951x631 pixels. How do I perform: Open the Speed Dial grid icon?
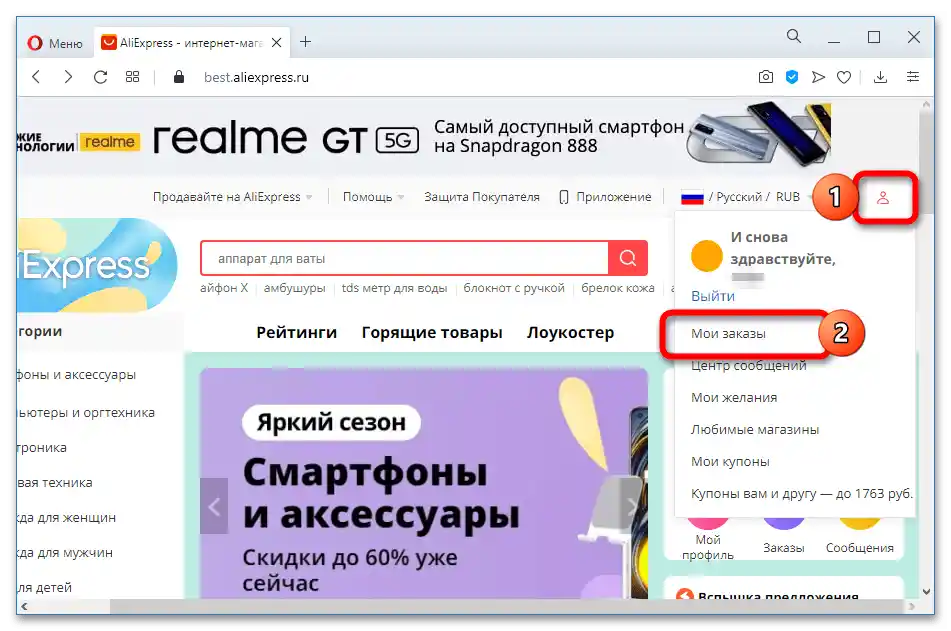point(132,77)
